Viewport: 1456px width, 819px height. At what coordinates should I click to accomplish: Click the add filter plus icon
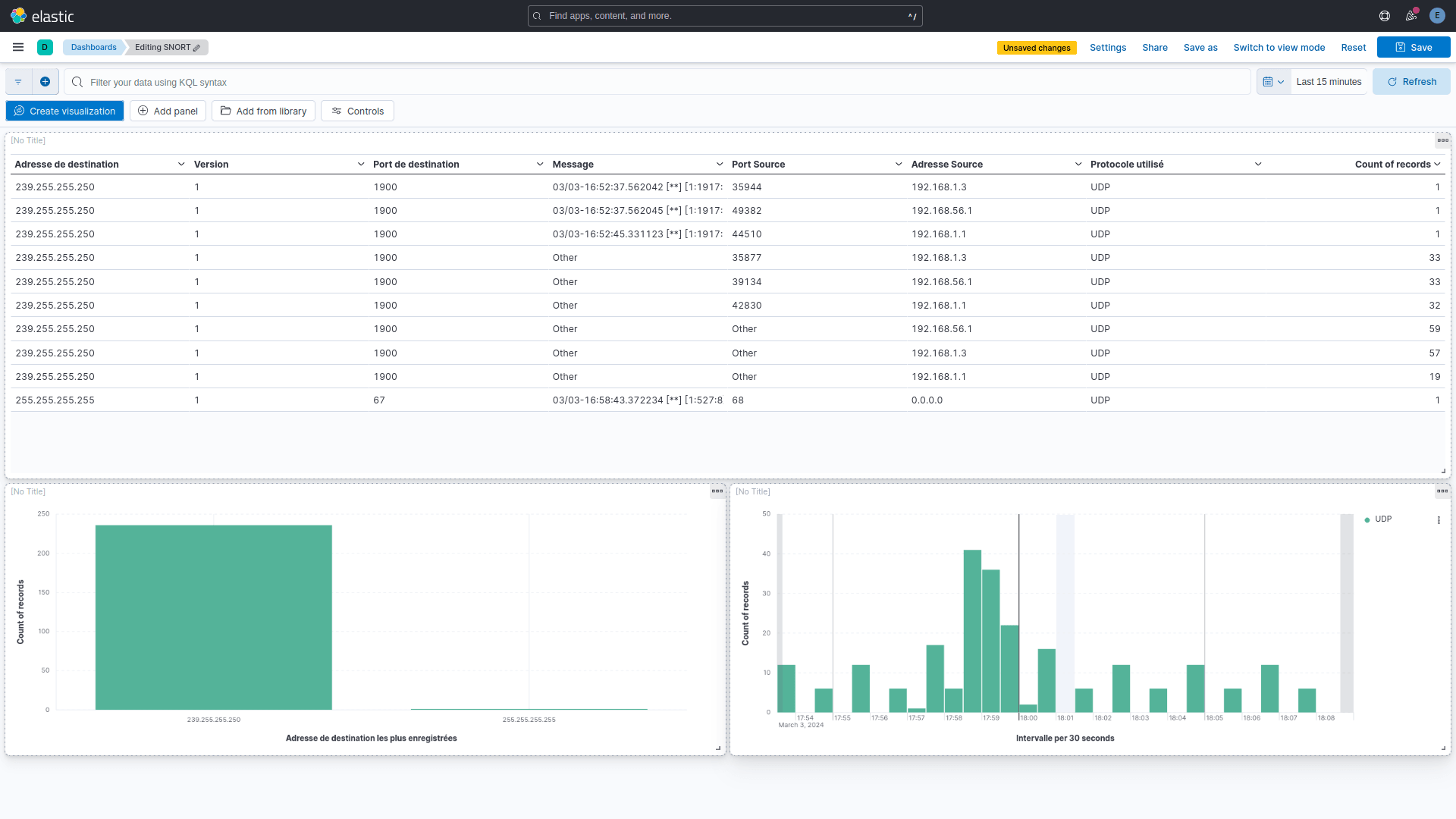(x=45, y=82)
